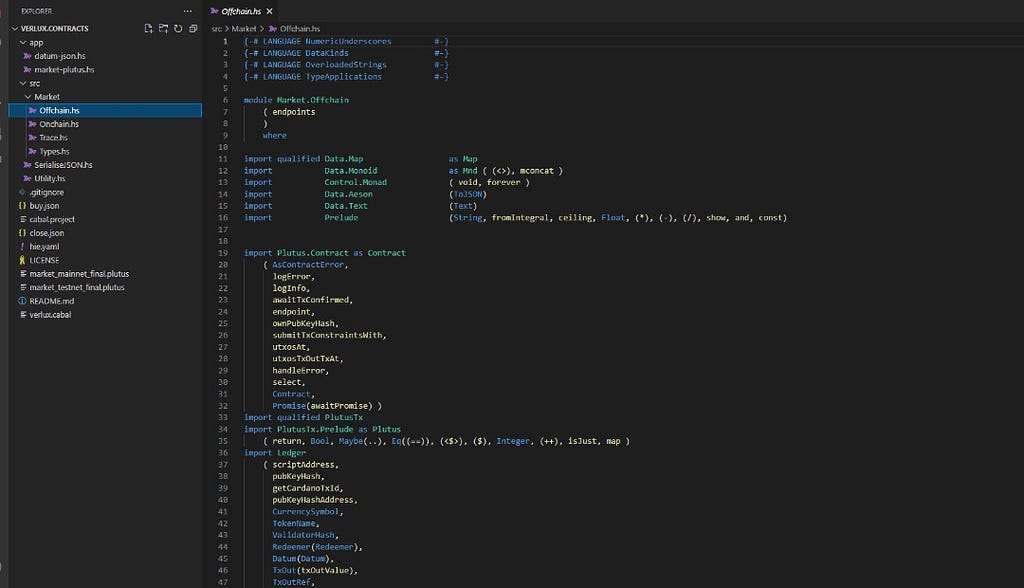Click the license icon beside LICENSE
The width and height of the screenshot is (1024, 588).
click(x=22, y=260)
